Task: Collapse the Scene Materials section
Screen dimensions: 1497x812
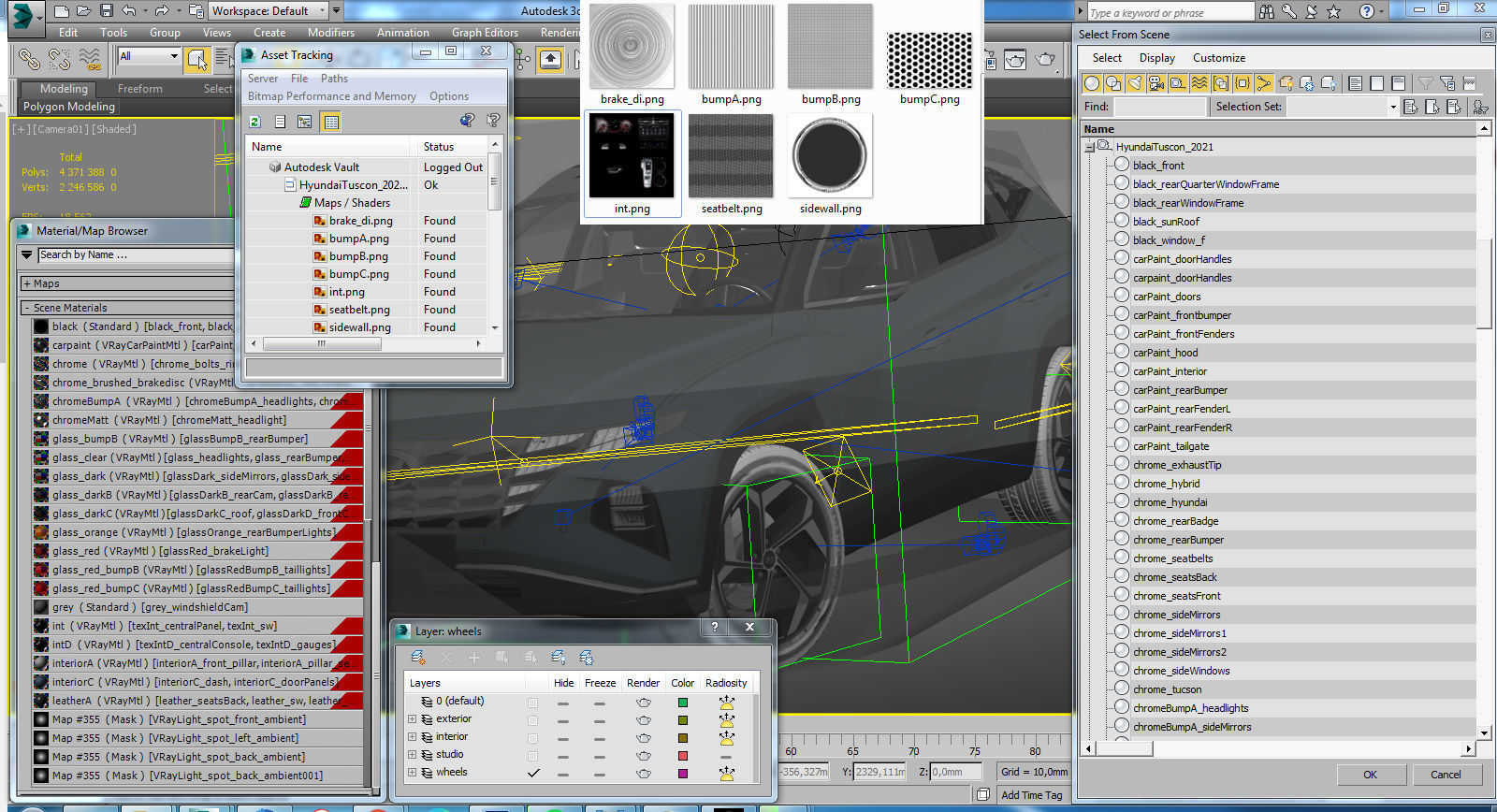Action: 27,308
